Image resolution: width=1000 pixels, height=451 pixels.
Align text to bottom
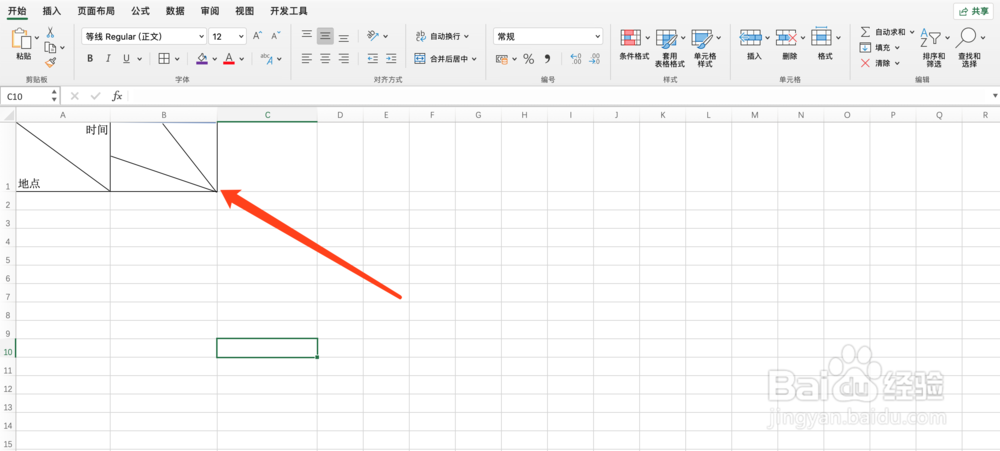[x=344, y=37]
